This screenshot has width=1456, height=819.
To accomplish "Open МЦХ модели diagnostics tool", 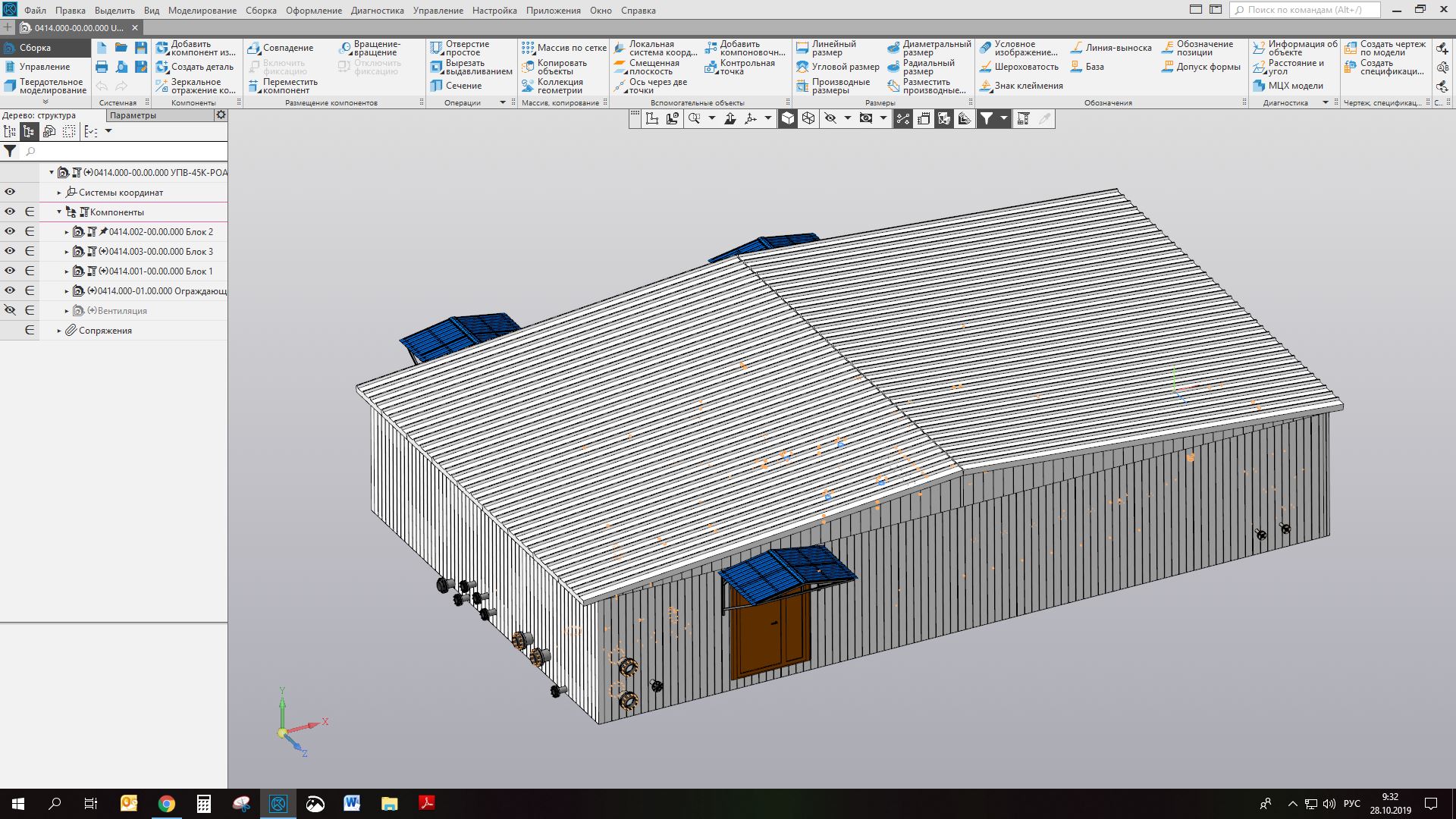I will [1288, 86].
